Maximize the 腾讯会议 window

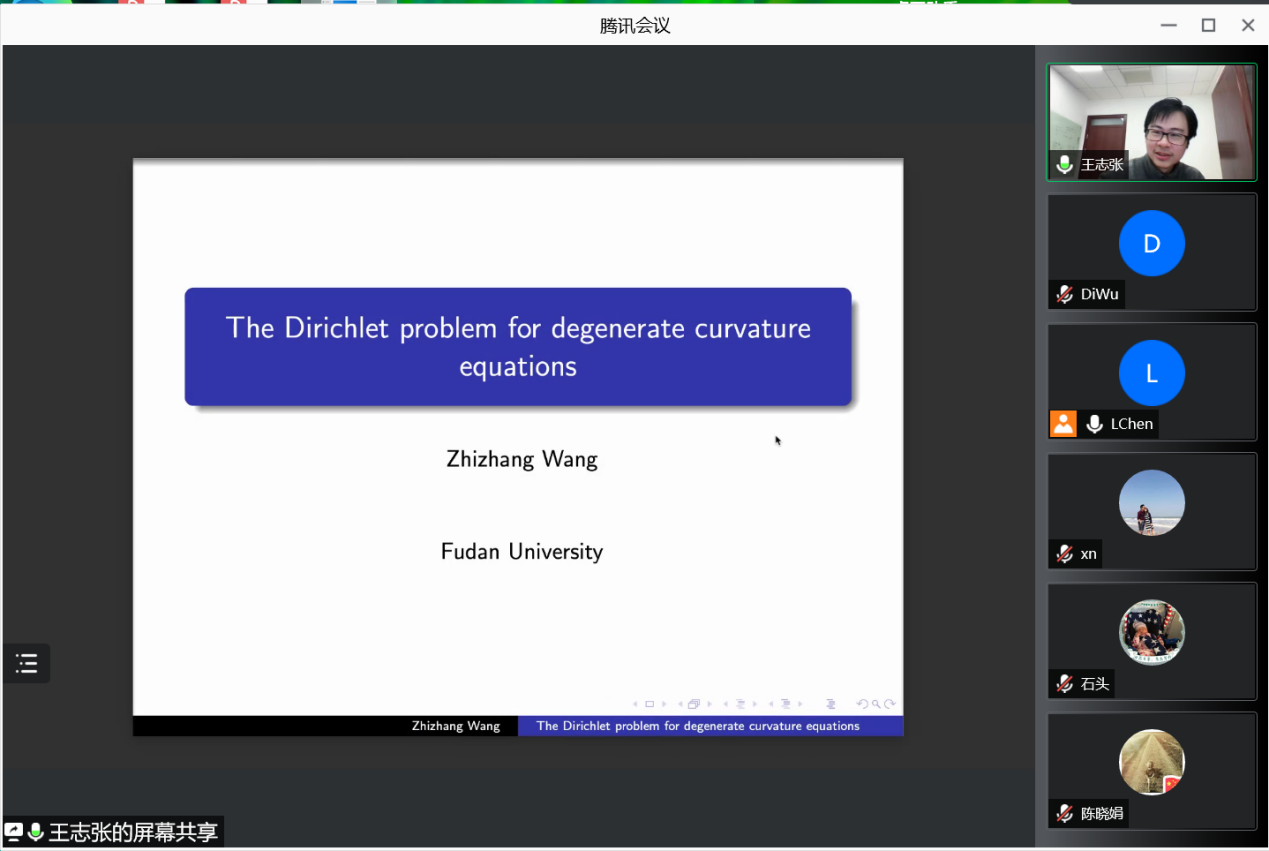(1208, 25)
